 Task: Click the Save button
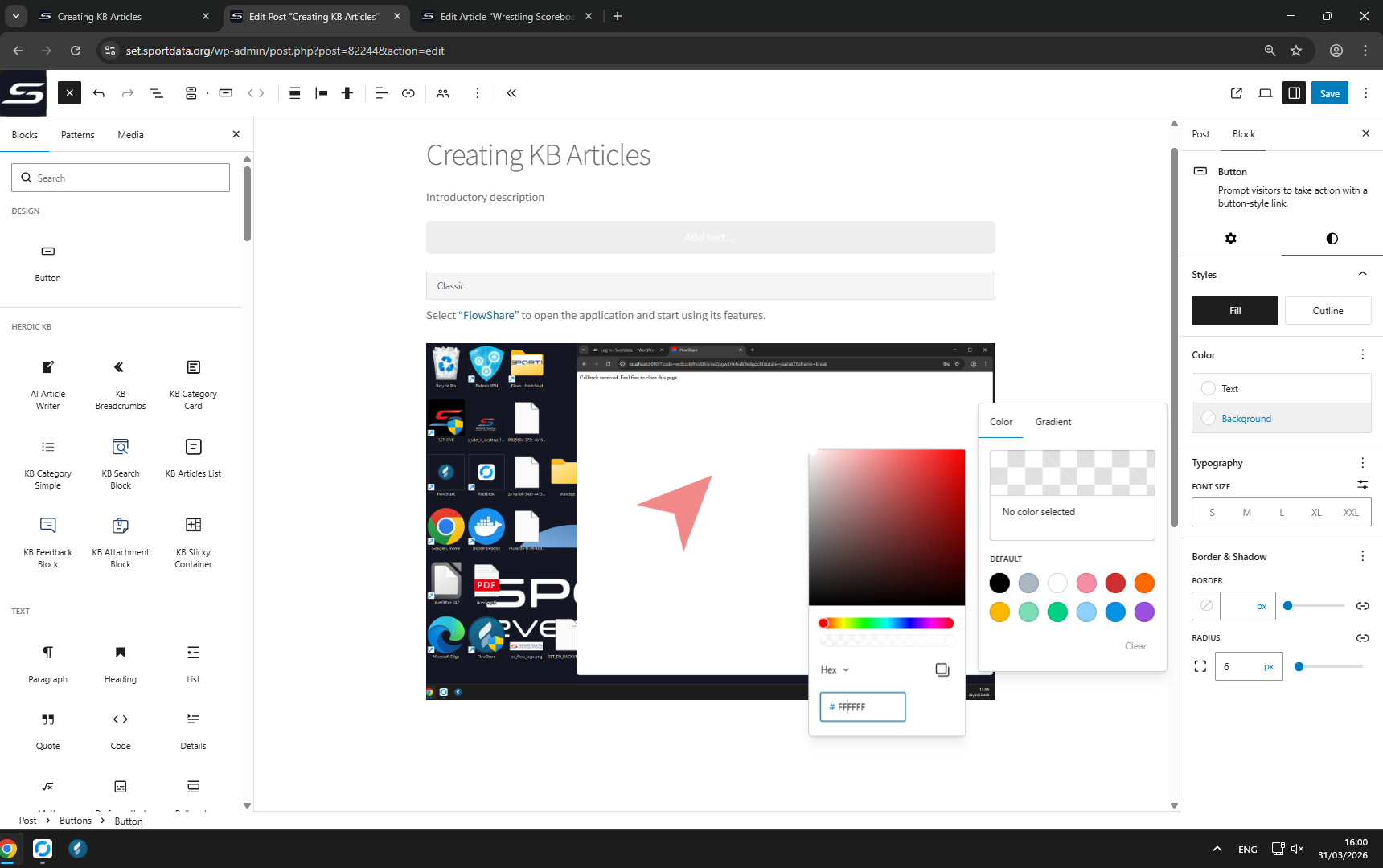point(1329,93)
